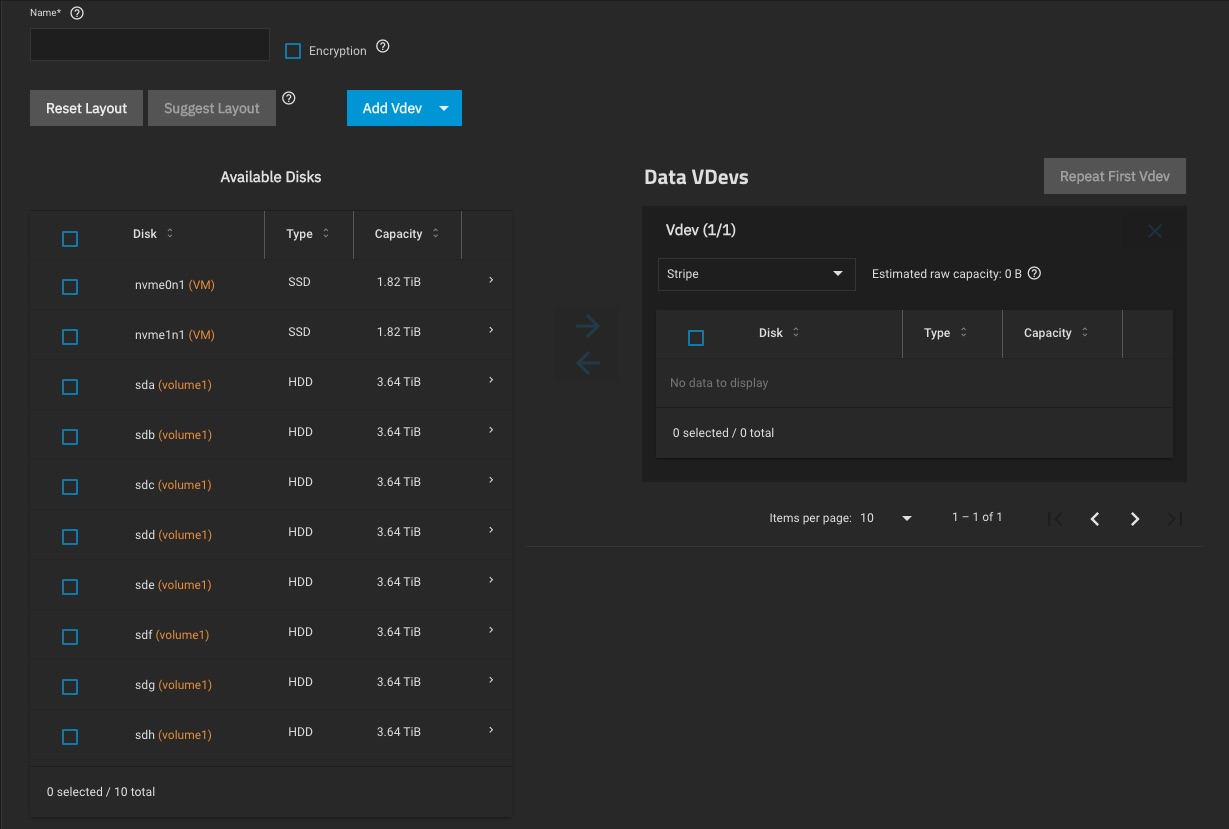Image resolution: width=1229 pixels, height=829 pixels.
Task: Sort available disks by Type column
Action: tap(307, 234)
